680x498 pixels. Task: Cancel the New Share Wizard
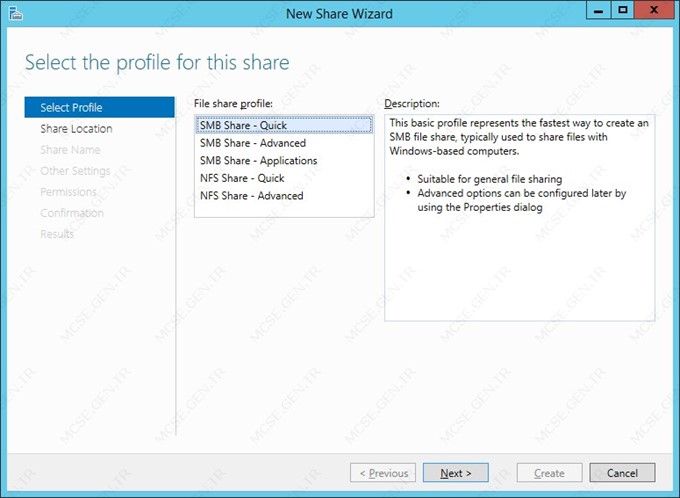(622, 473)
